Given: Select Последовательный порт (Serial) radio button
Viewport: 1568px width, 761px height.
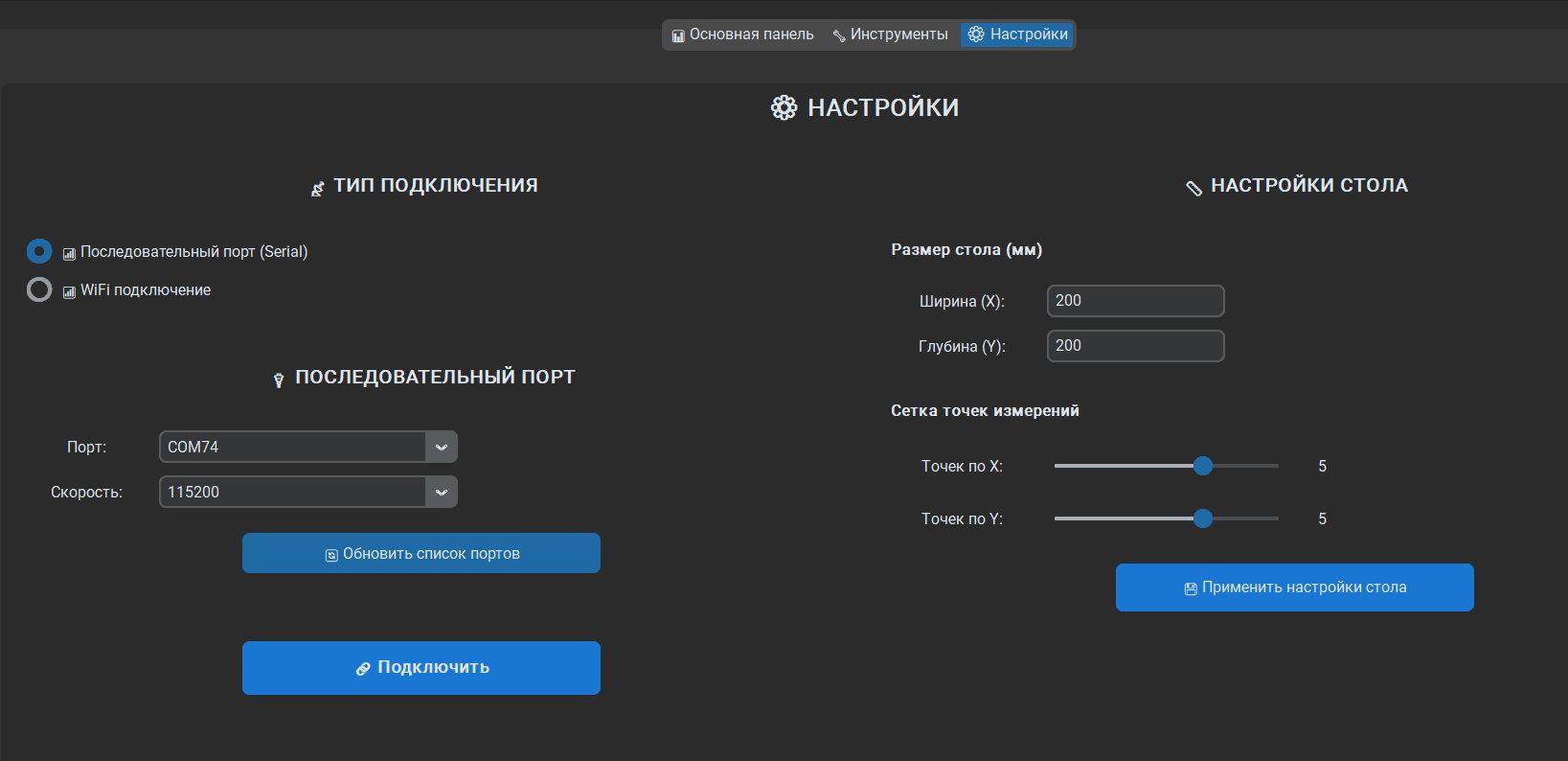Looking at the screenshot, I should click(x=39, y=251).
